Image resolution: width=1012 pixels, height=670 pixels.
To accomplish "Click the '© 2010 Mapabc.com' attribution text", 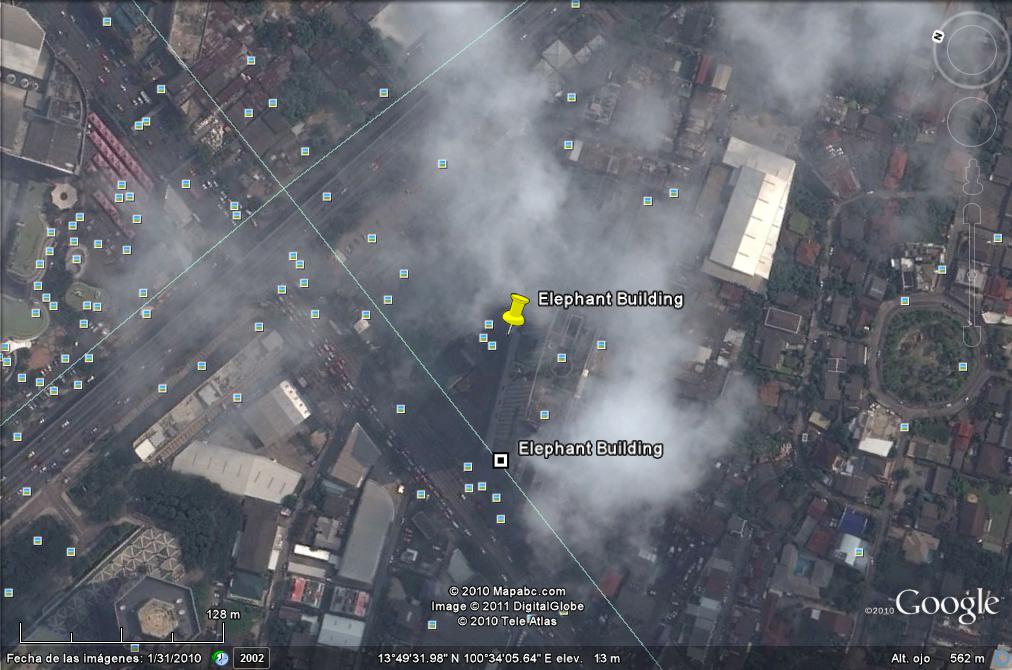I will coord(507,591).
